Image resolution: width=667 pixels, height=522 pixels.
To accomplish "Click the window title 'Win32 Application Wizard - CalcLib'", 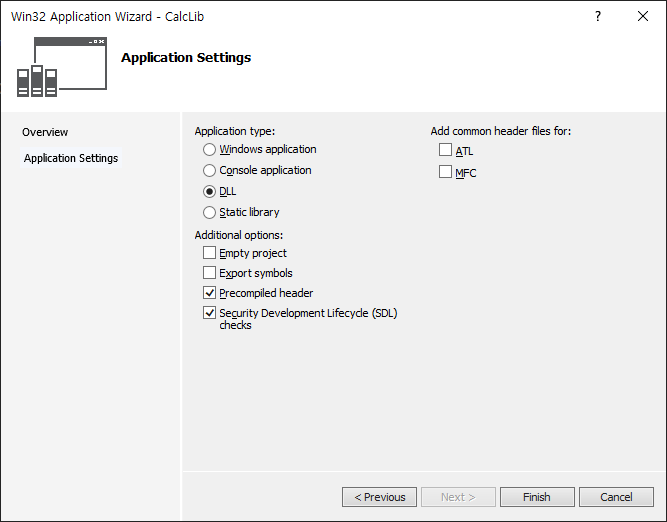I will [108, 17].
